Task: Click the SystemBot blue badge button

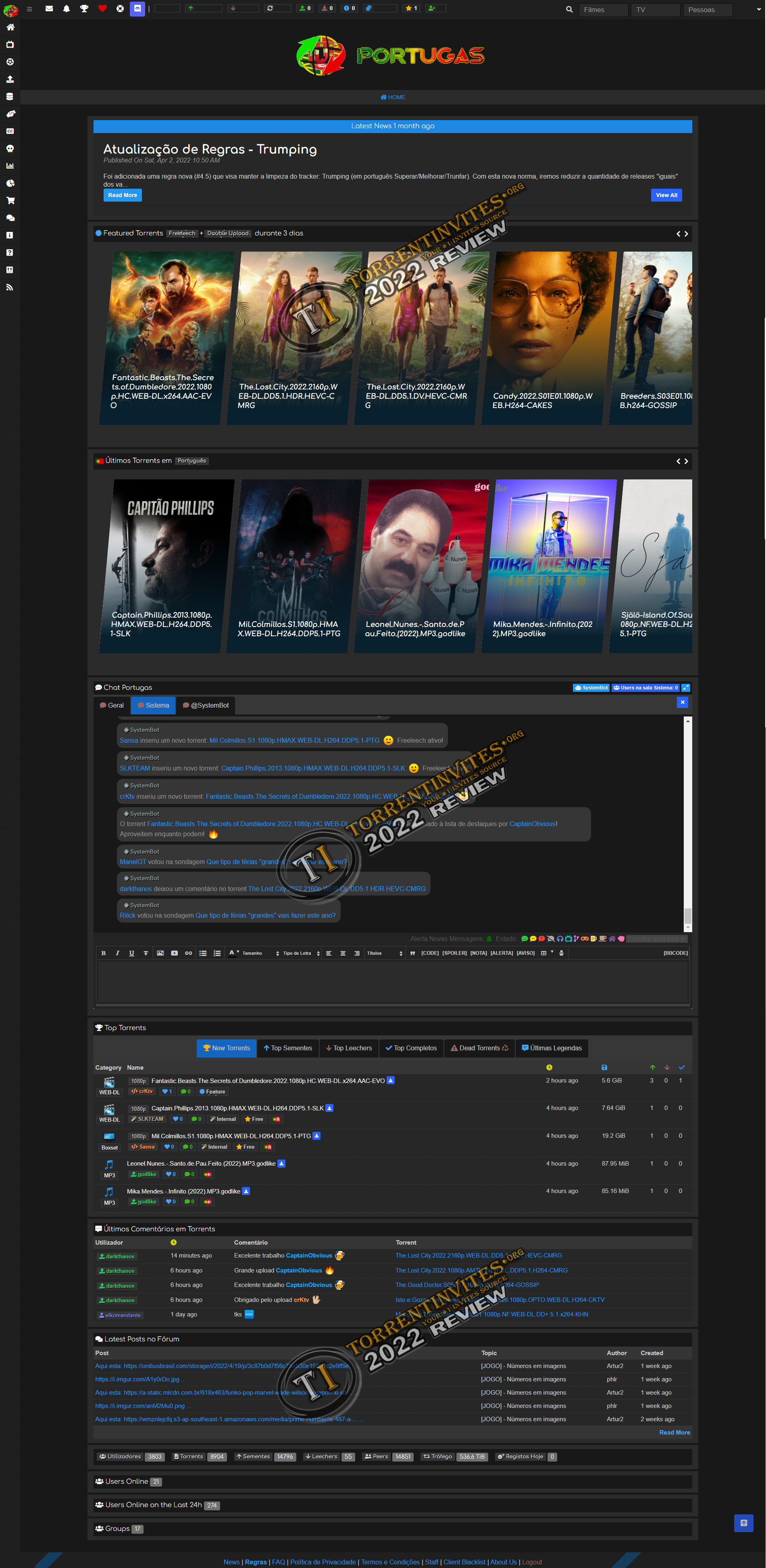Action: pyautogui.click(x=591, y=688)
